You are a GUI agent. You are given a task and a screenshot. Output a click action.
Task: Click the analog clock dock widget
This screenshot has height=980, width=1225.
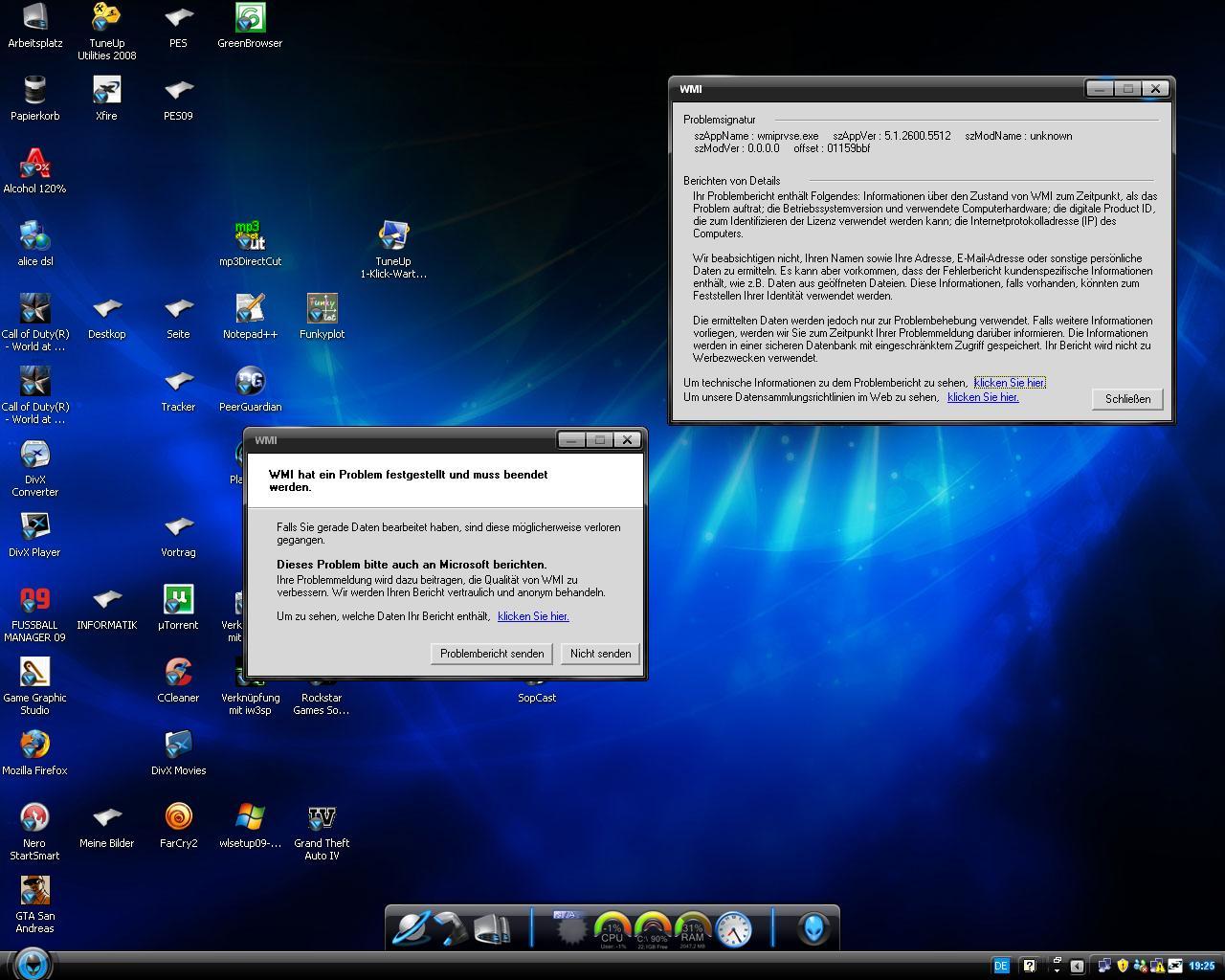pyautogui.click(x=734, y=929)
